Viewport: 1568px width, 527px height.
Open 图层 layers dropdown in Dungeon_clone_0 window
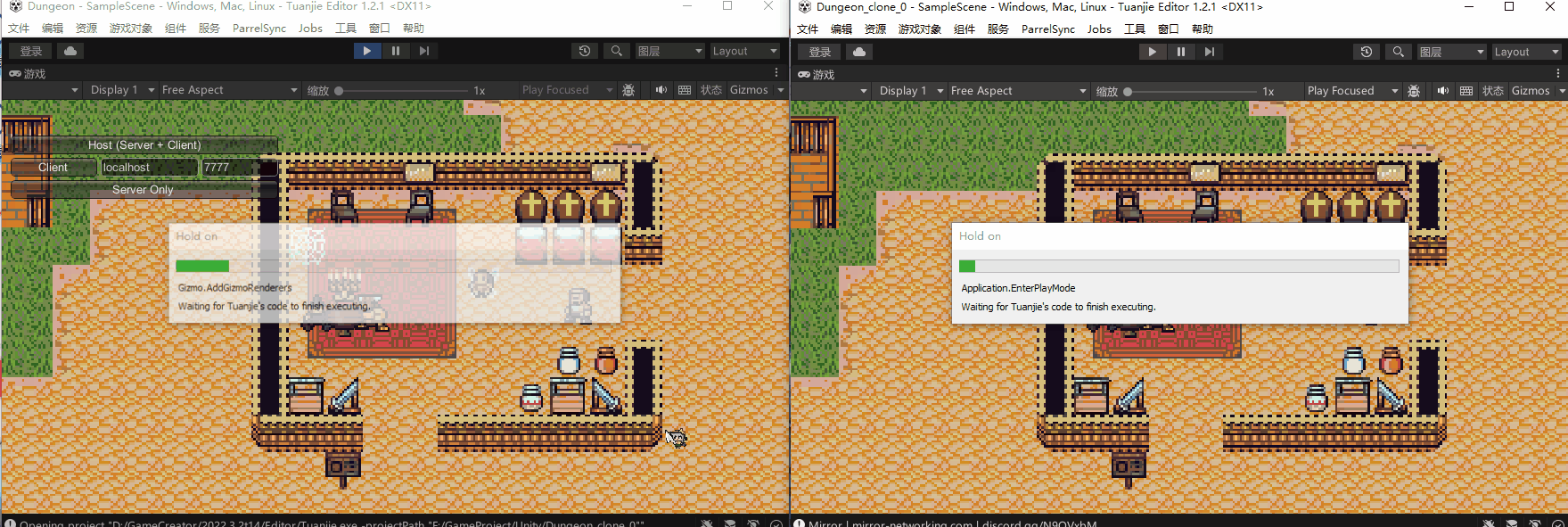1451,52
